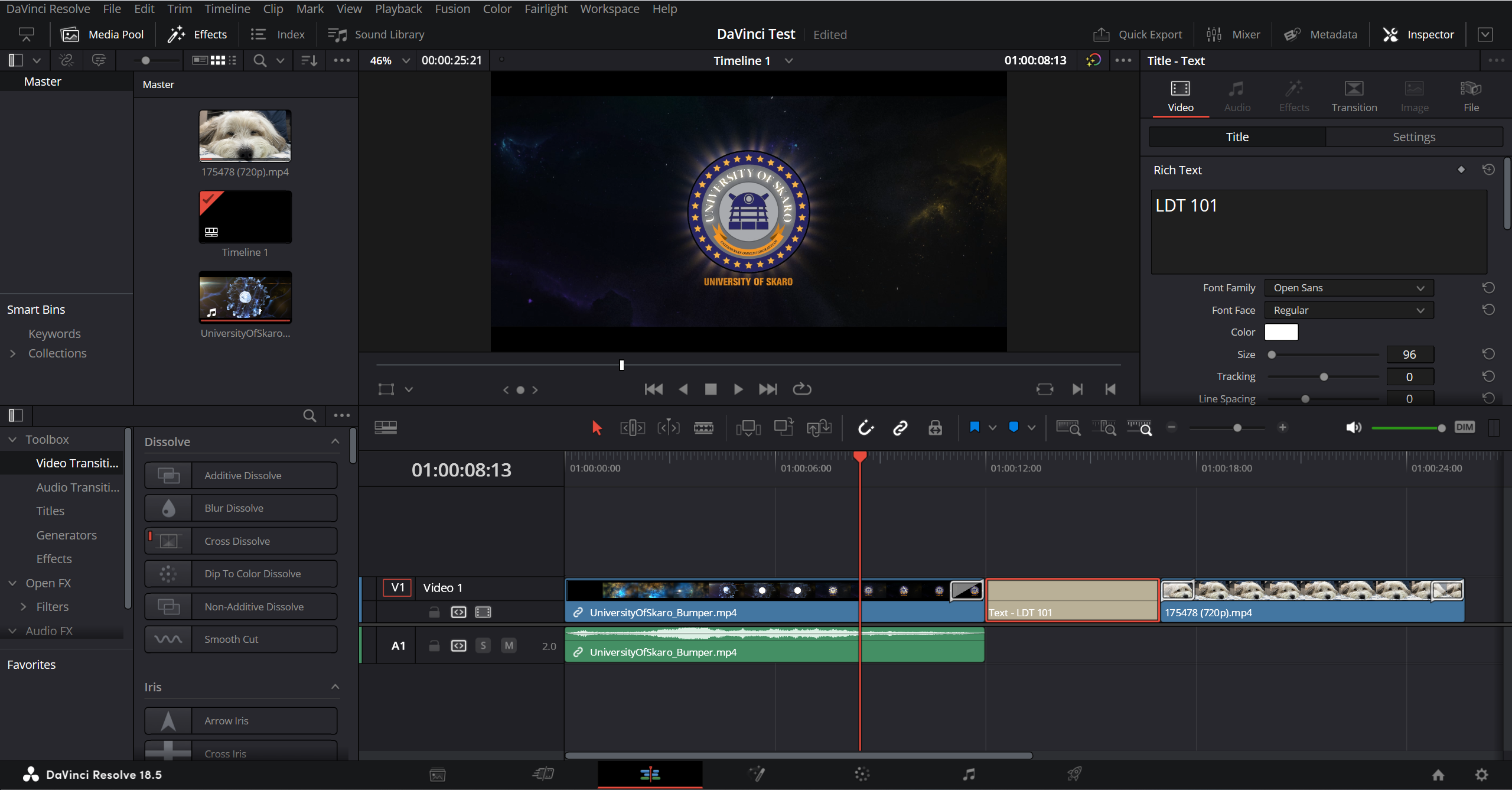This screenshot has height=790, width=1512.
Task: Open the Fusion menu
Action: coord(452,9)
